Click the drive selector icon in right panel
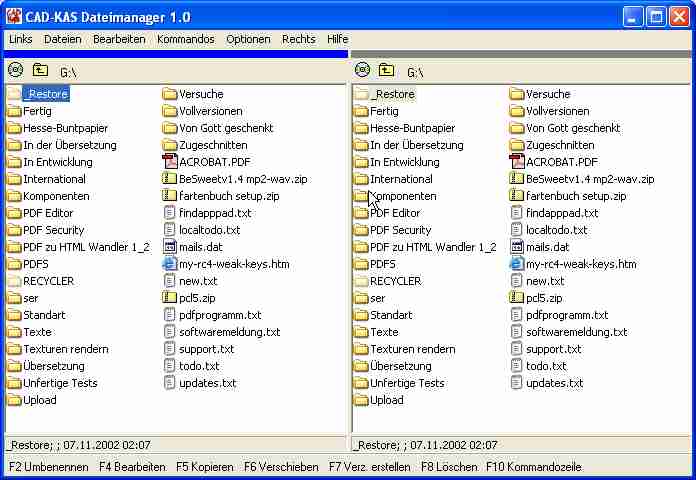This screenshot has height=480, width=696. (x=363, y=70)
